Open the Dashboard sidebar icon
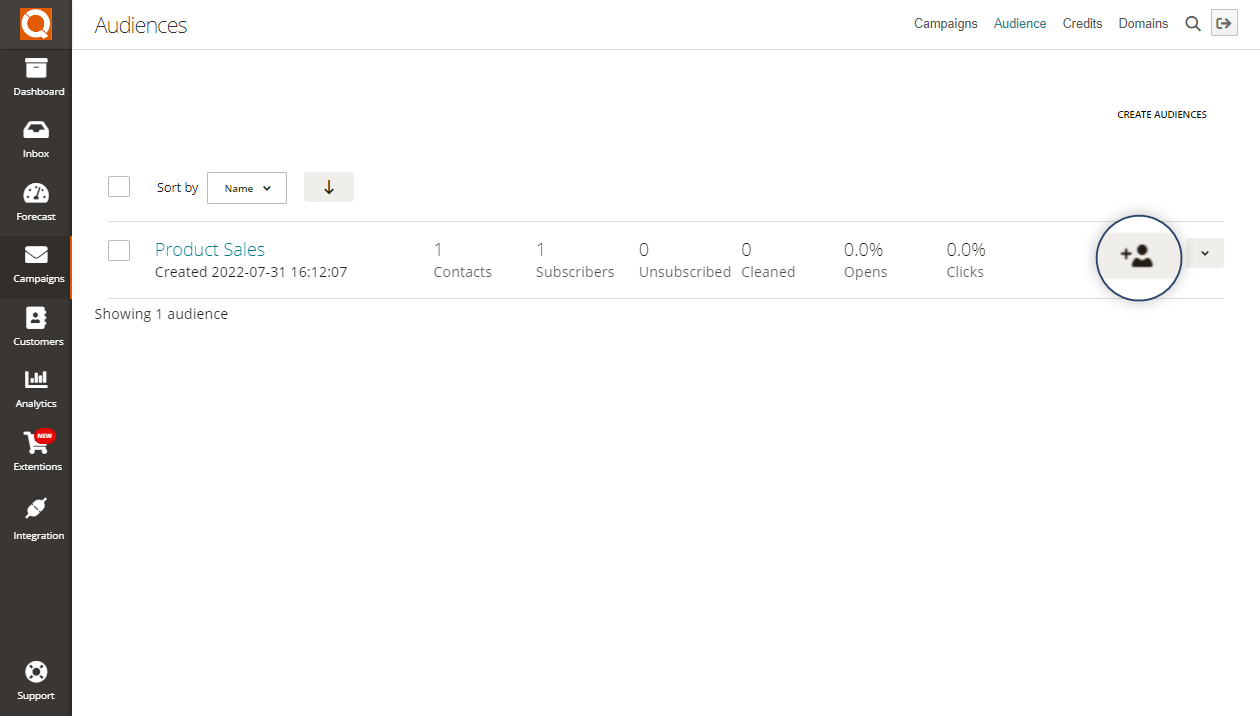Image resolution: width=1260 pixels, height=716 pixels. [36, 70]
